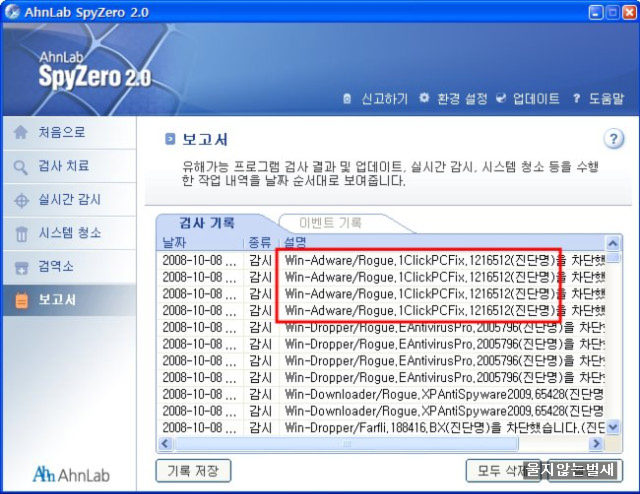Click the home icon beside 처음으로
Image resolution: width=640 pixels, height=494 pixels.
[20, 132]
